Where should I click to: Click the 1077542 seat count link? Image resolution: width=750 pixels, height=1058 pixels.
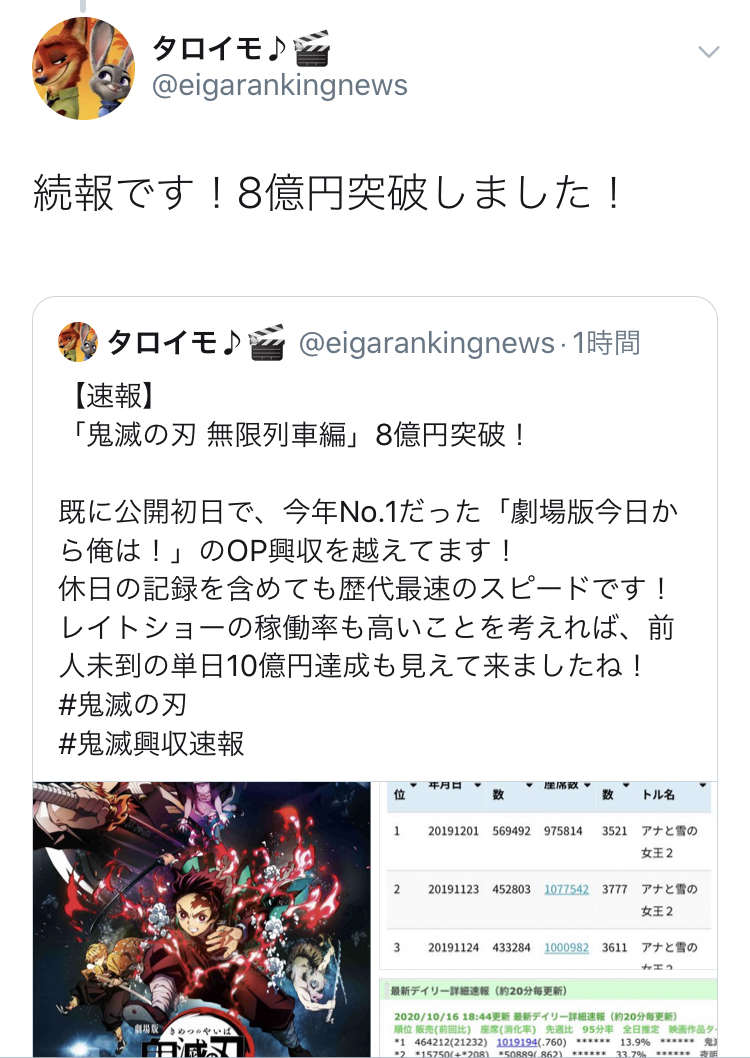click(567, 889)
